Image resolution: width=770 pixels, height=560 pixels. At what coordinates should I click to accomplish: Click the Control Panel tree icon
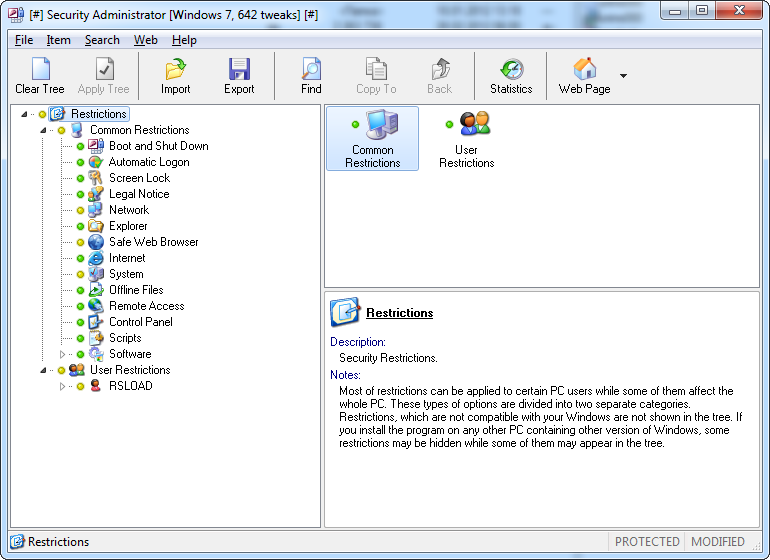point(95,322)
